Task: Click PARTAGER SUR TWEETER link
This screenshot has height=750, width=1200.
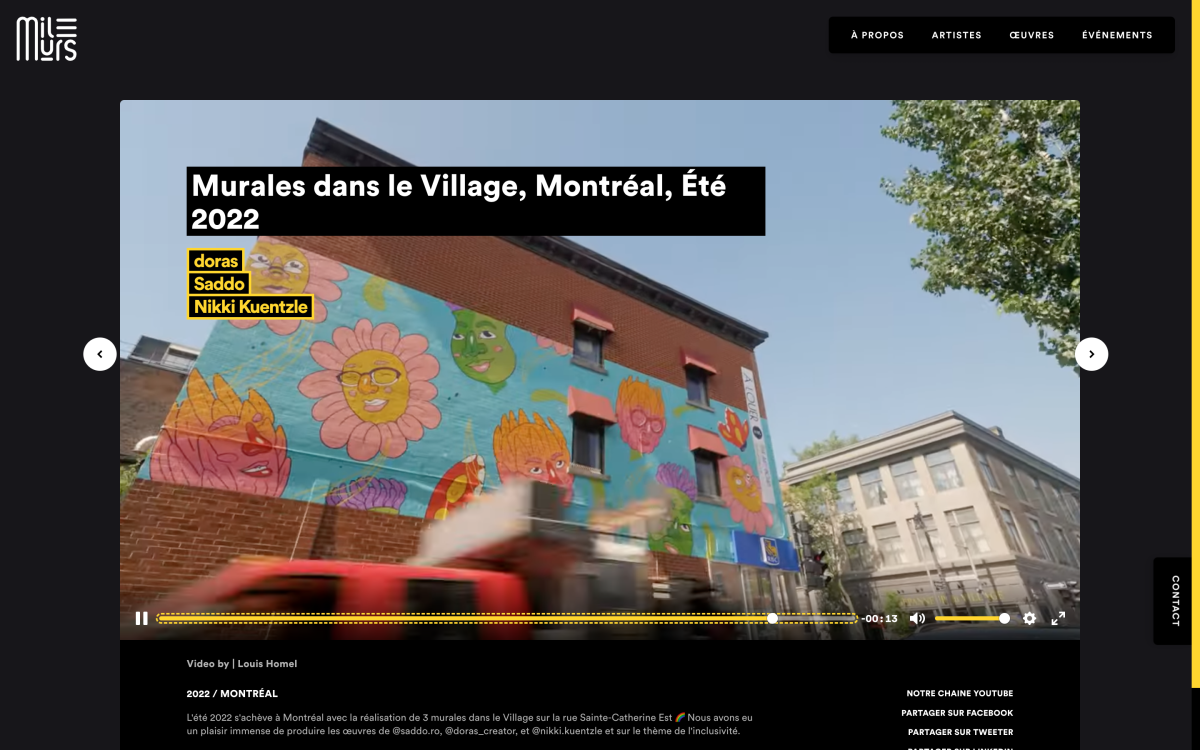Action: point(960,732)
